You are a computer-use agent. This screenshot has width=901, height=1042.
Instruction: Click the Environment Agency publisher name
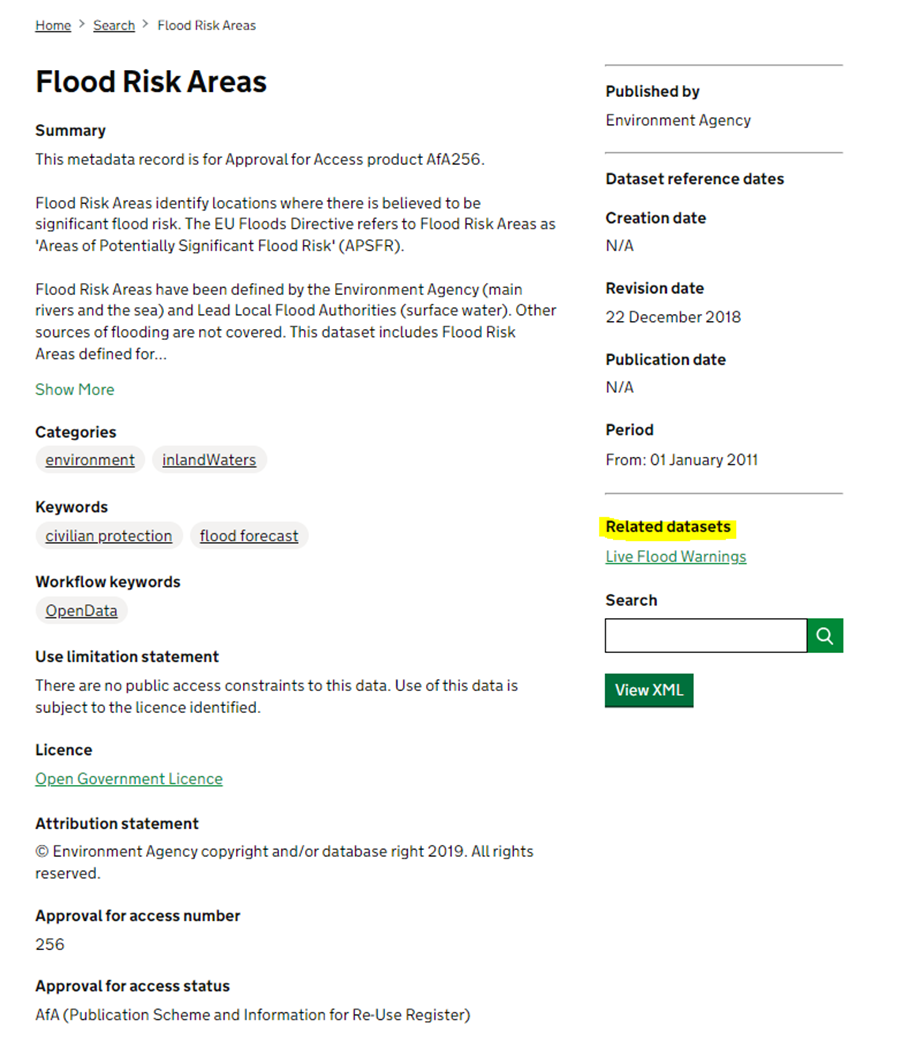[x=678, y=120]
